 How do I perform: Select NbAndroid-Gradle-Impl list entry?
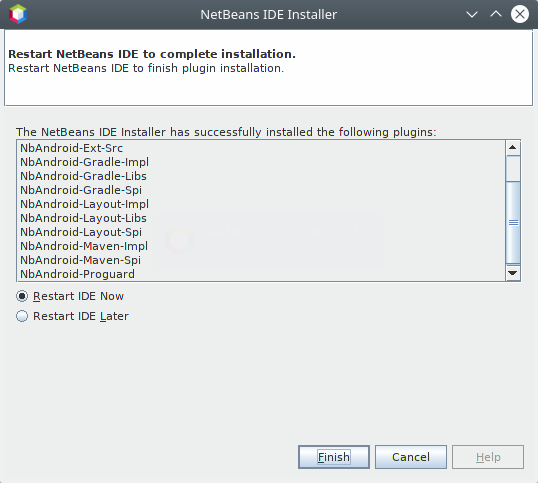261,162
